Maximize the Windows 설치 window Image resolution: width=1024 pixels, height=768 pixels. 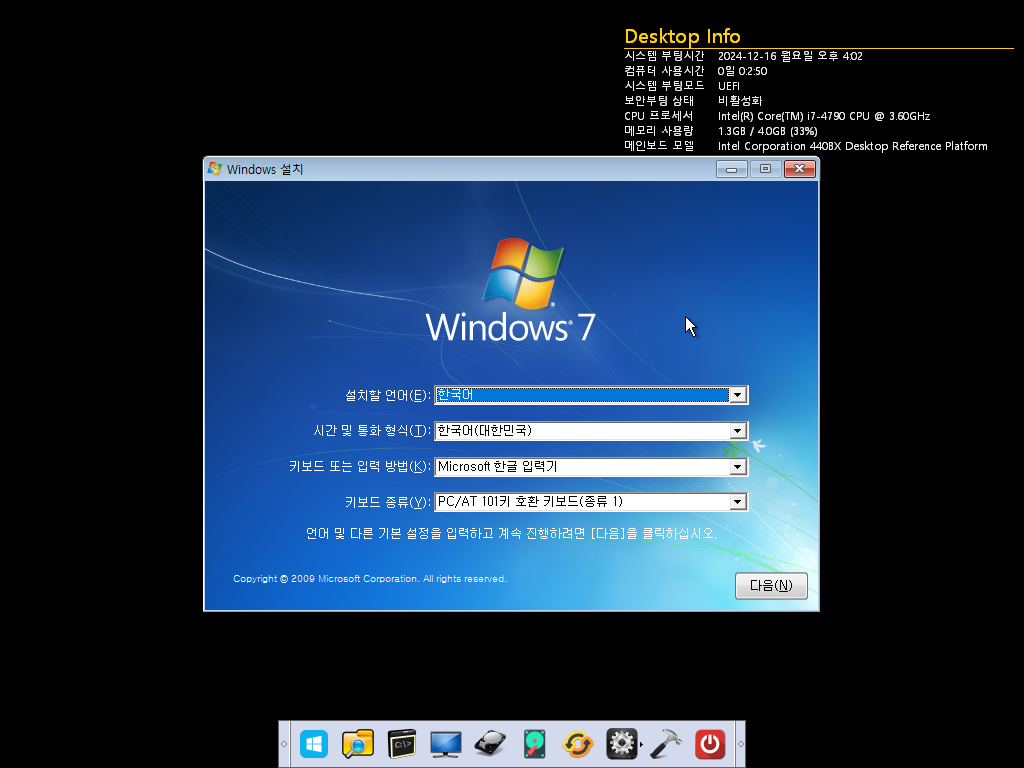click(x=765, y=169)
